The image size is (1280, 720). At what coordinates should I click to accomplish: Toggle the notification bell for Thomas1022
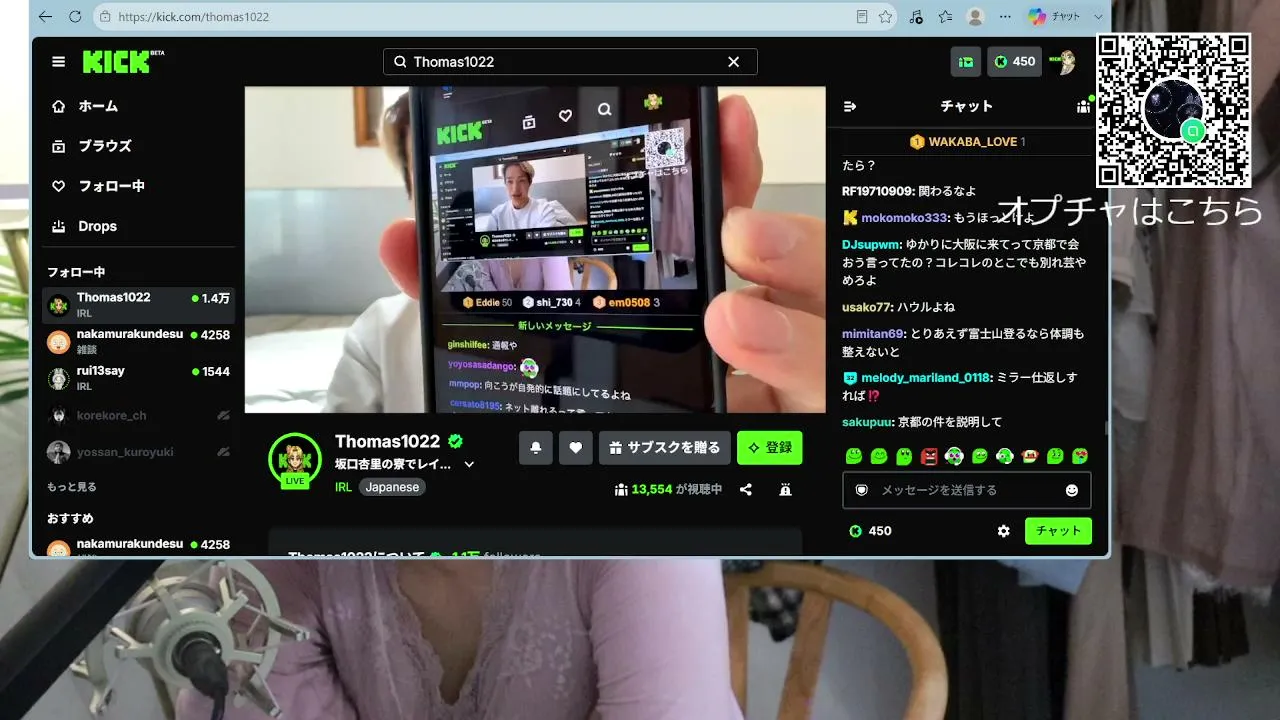(x=536, y=448)
